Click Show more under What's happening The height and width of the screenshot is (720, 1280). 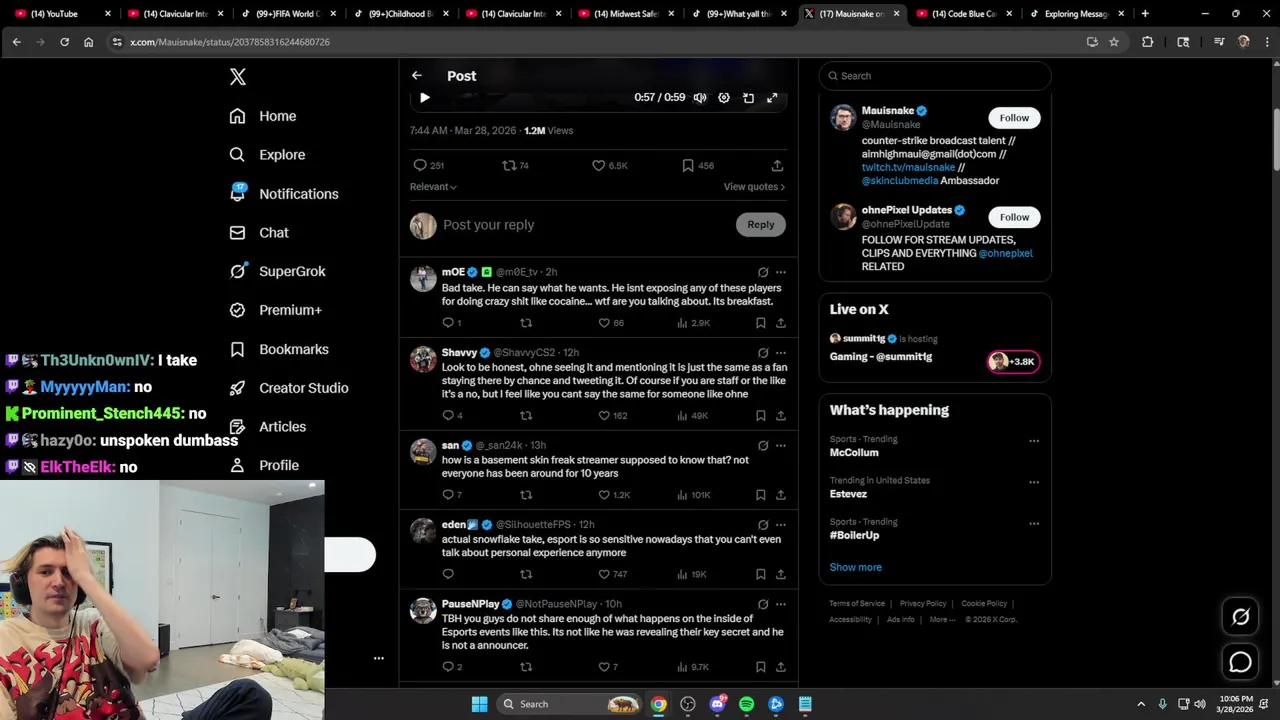pos(855,567)
